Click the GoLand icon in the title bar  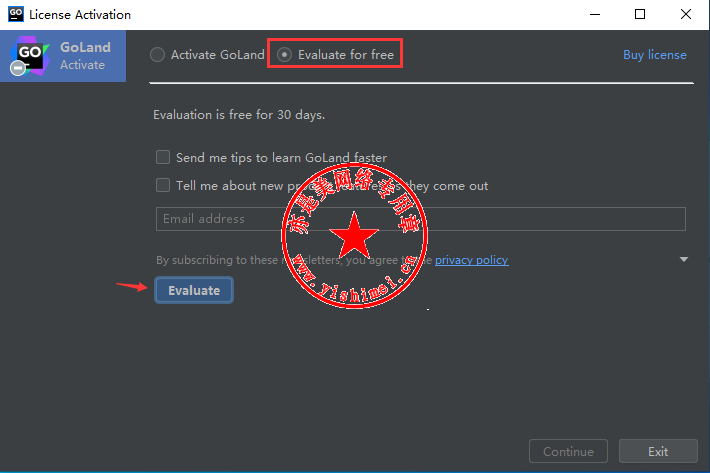tap(16, 14)
